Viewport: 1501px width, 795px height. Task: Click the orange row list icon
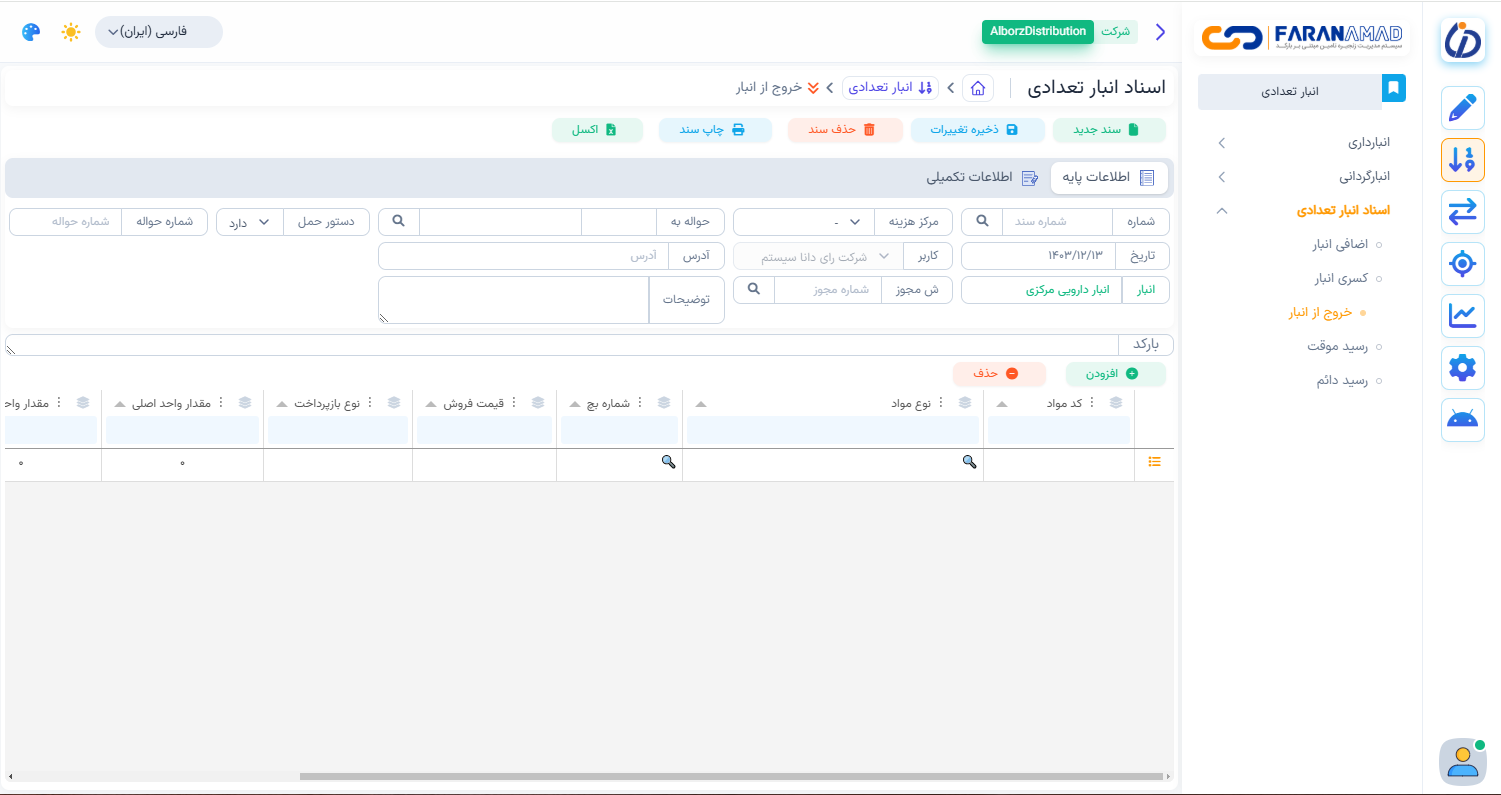(1155, 462)
